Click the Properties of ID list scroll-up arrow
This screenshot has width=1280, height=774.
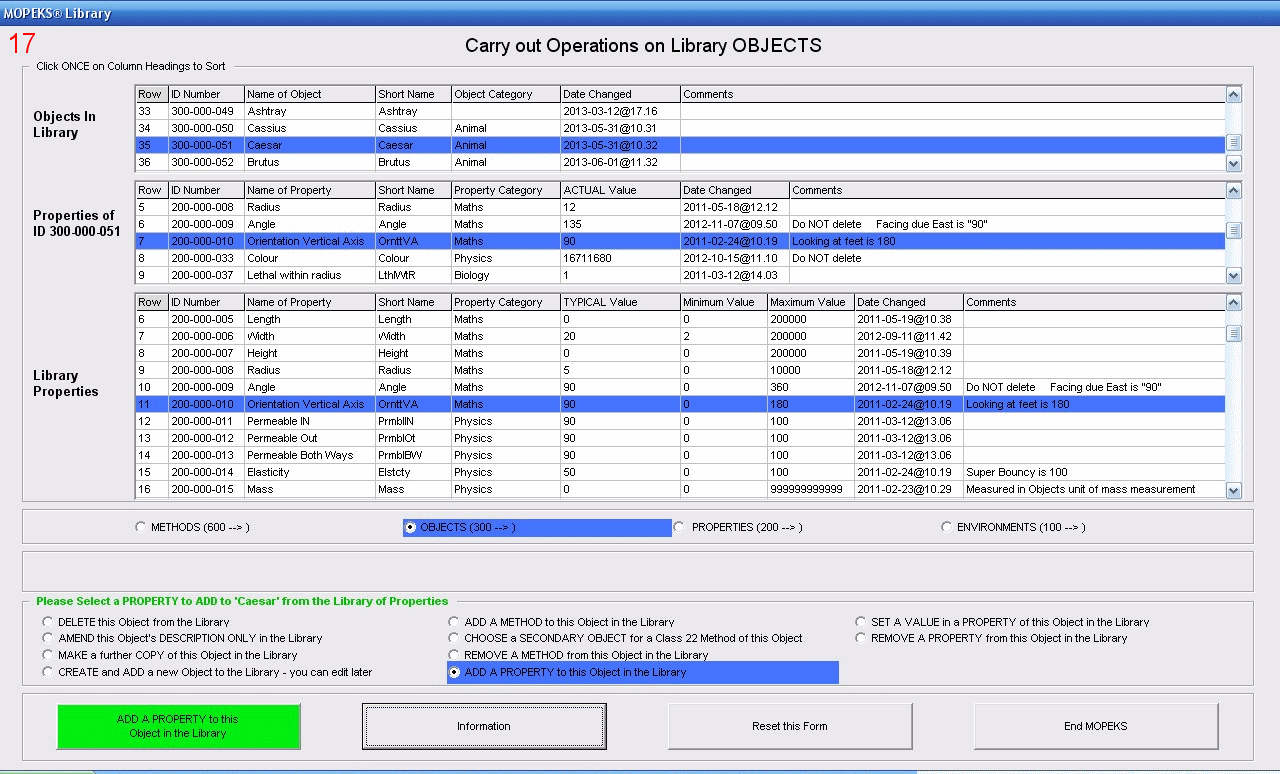pos(1234,190)
